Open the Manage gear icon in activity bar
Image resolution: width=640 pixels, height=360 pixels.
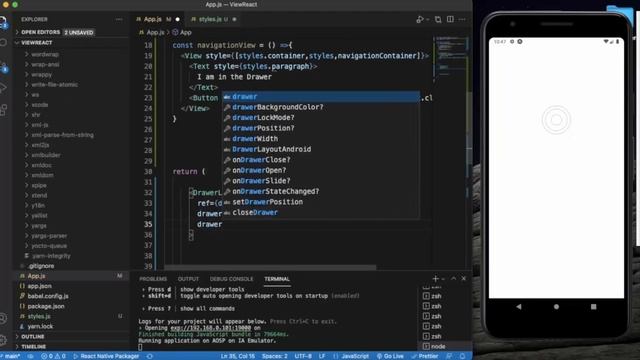pyautogui.click(x=3, y=340)
